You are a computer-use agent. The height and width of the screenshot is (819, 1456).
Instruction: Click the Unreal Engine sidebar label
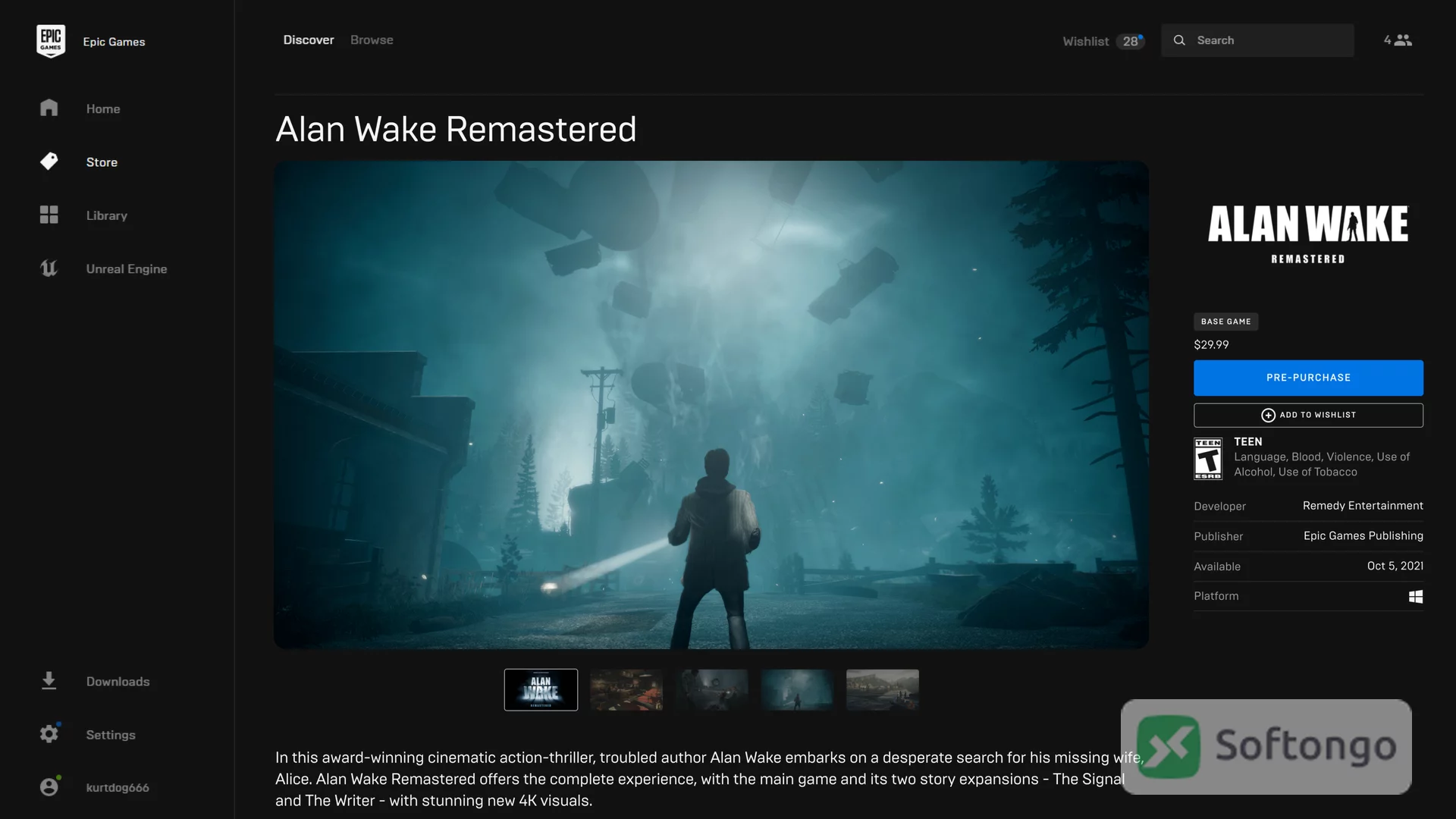pos(127,268)
